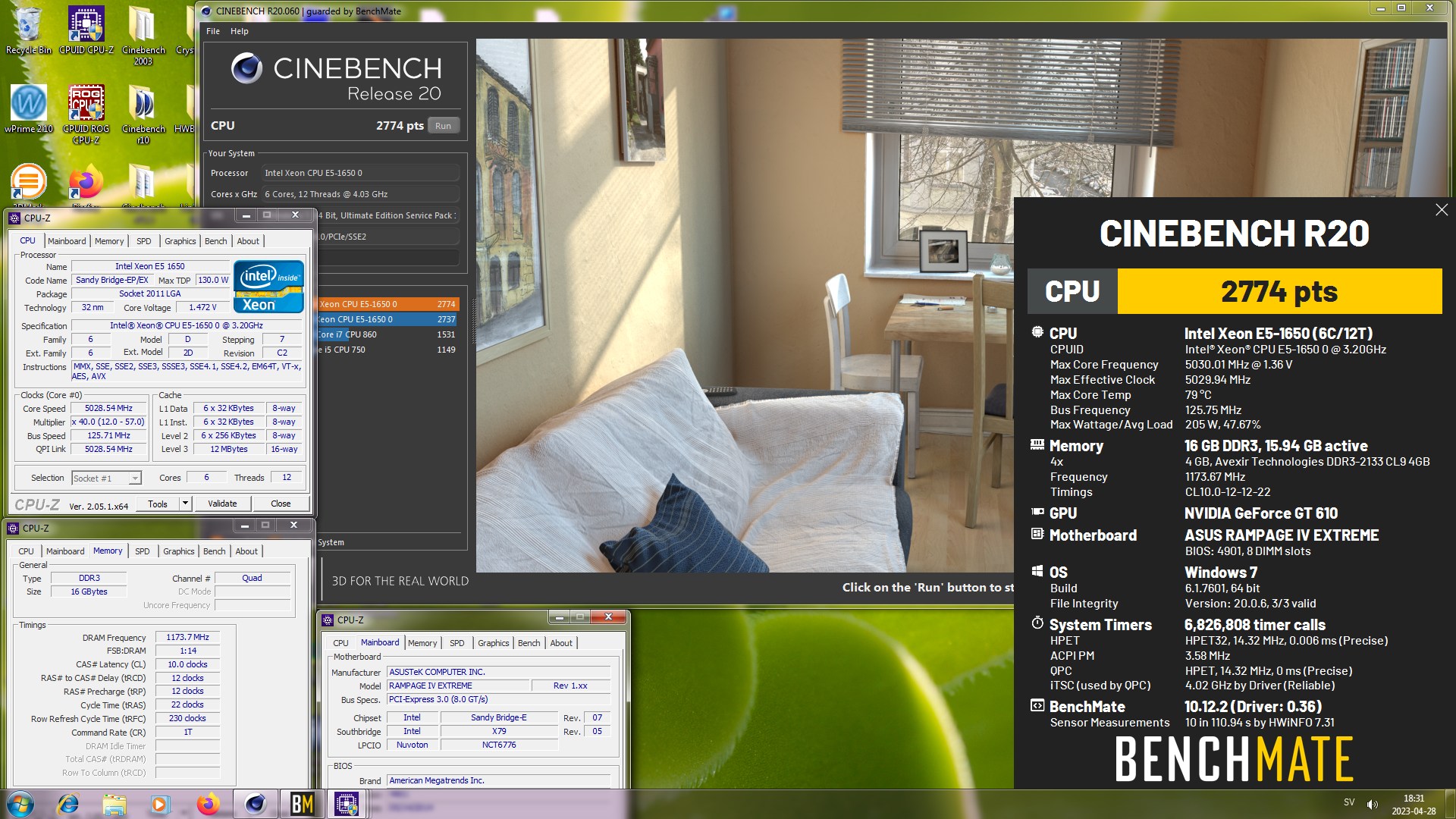The image size is (1456, 819).
Task: Click the Windows OS icon in the BenchMate panel
Action: (x=1037, y=571)
